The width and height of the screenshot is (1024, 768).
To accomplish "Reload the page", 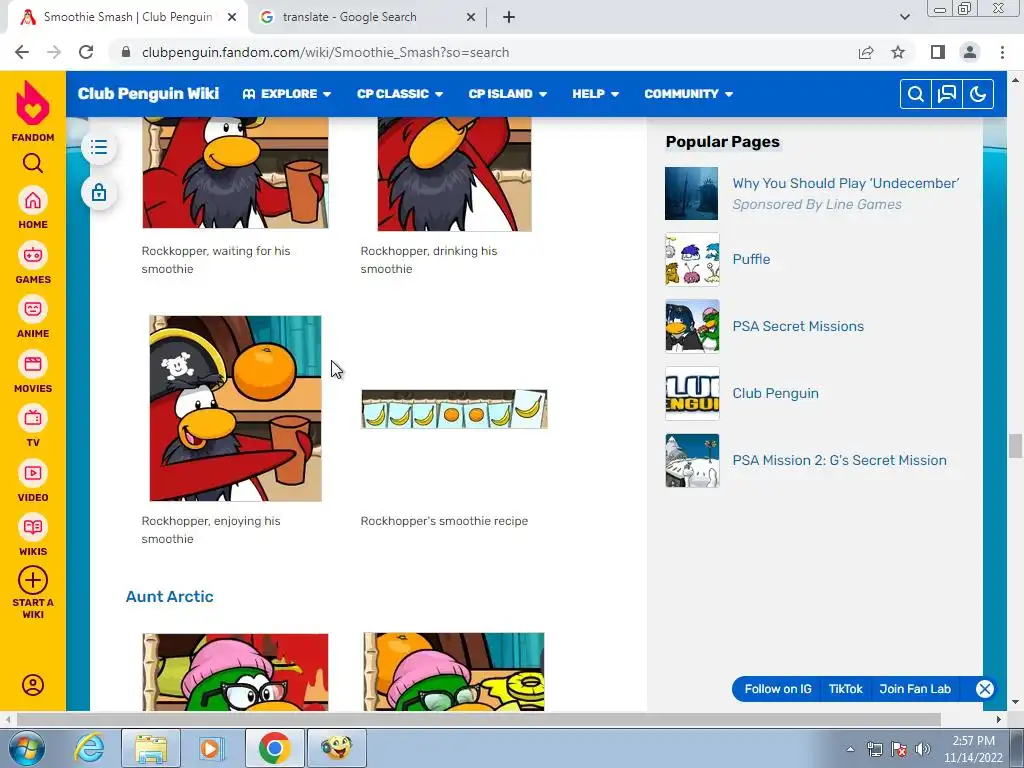I will [x=86, y=52].
